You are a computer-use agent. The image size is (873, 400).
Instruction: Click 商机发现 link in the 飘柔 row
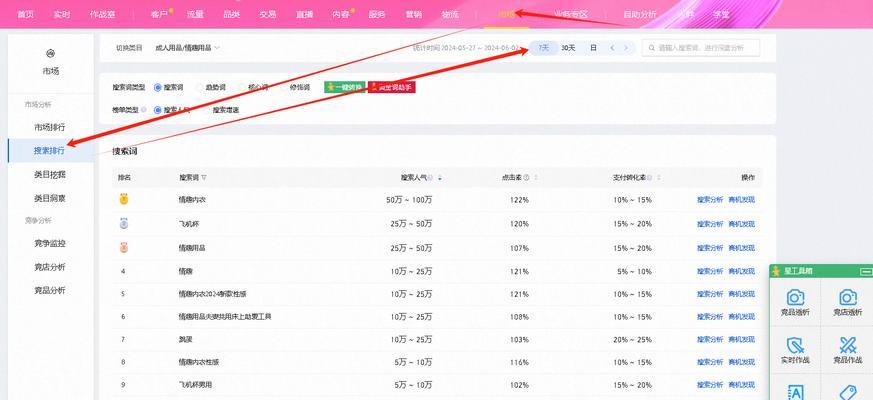[742, 339]
